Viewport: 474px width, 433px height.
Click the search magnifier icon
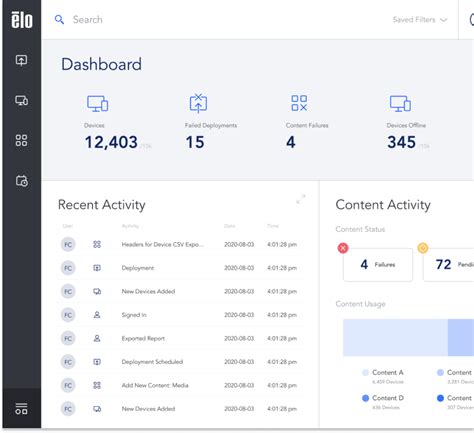(59, 20)
